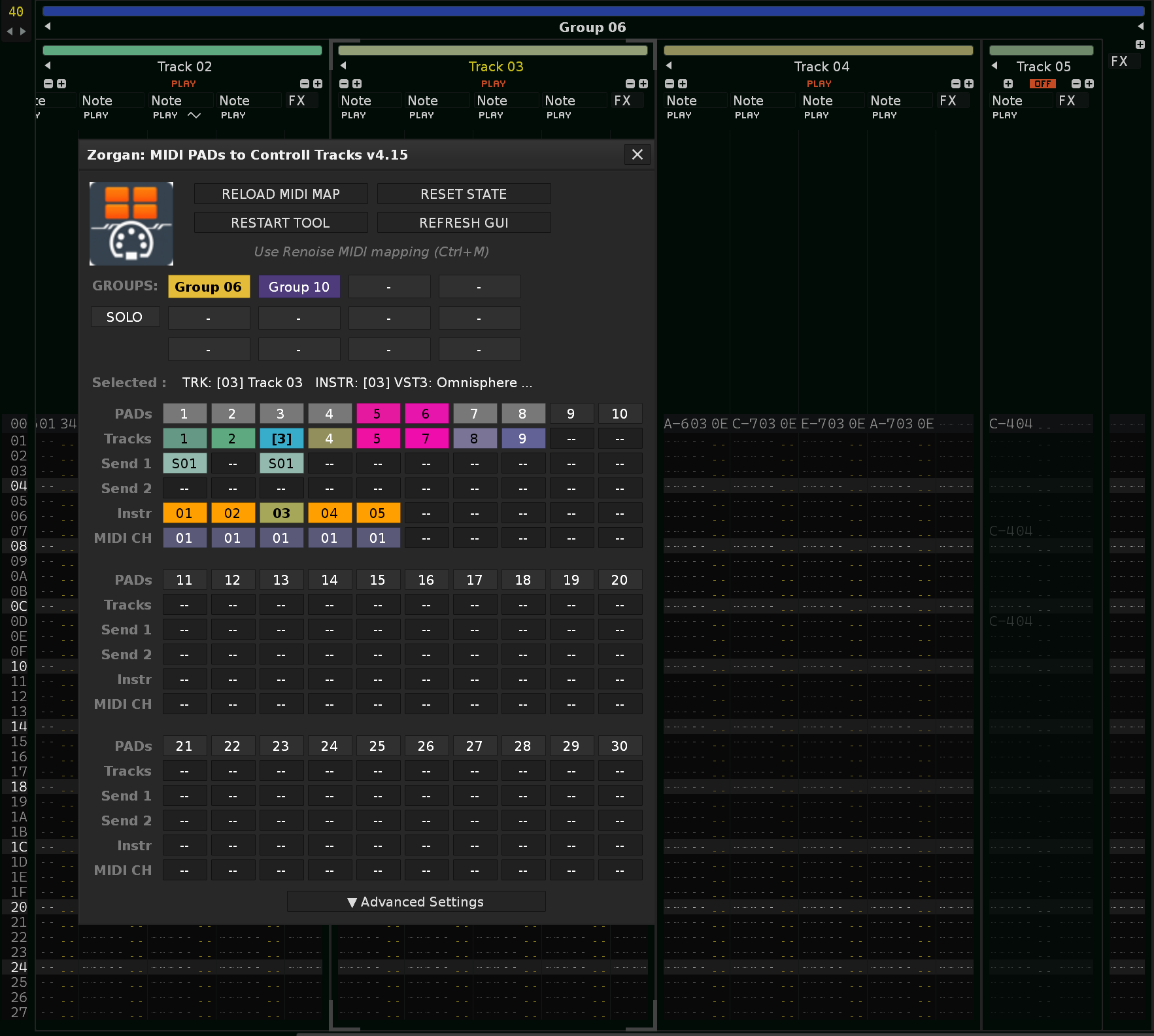Select Group 06 in GROUPS row
Screen dimensions: 1154x1036
(x=209, y=286)
